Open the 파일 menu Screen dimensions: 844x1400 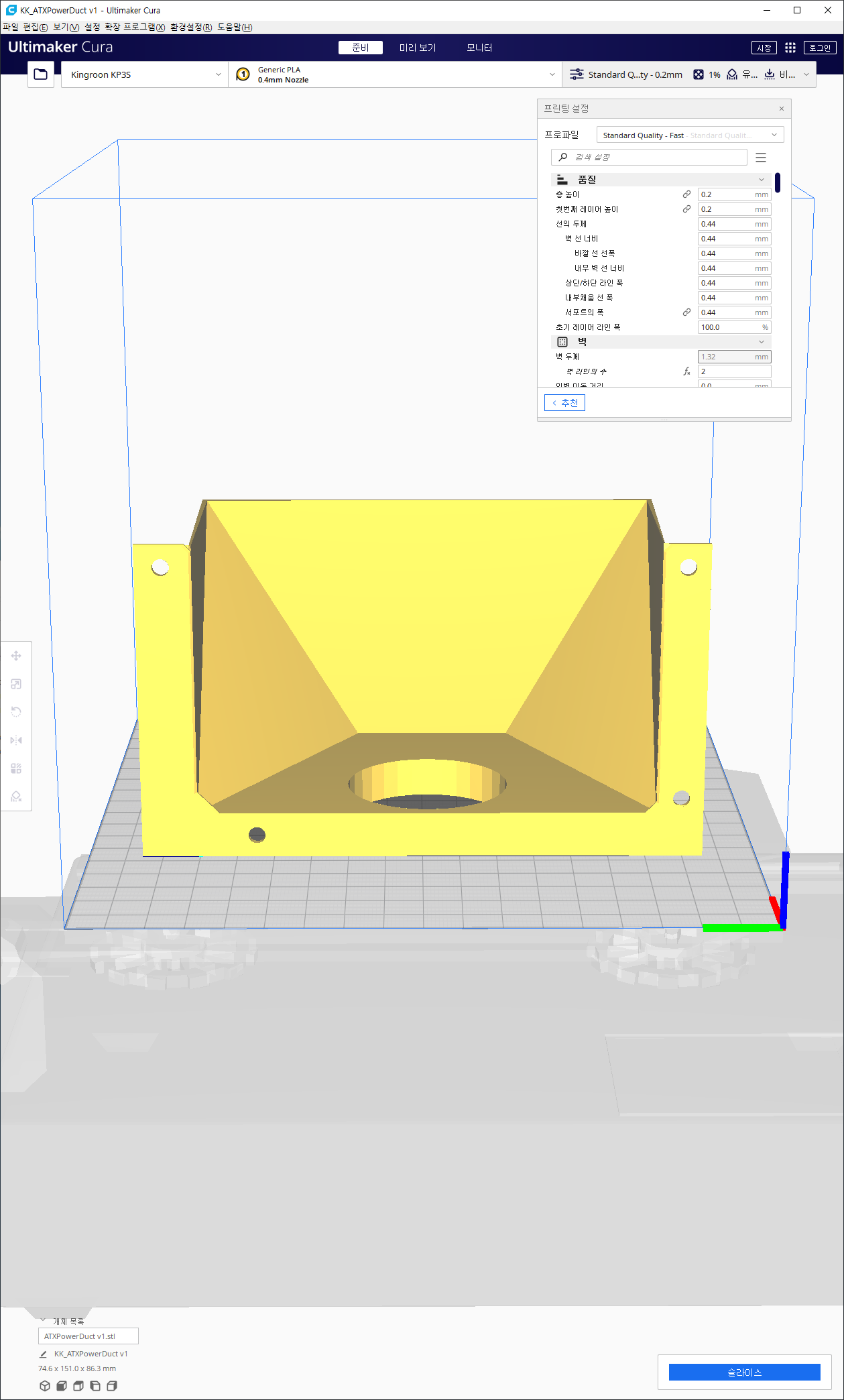coord(11,27)
